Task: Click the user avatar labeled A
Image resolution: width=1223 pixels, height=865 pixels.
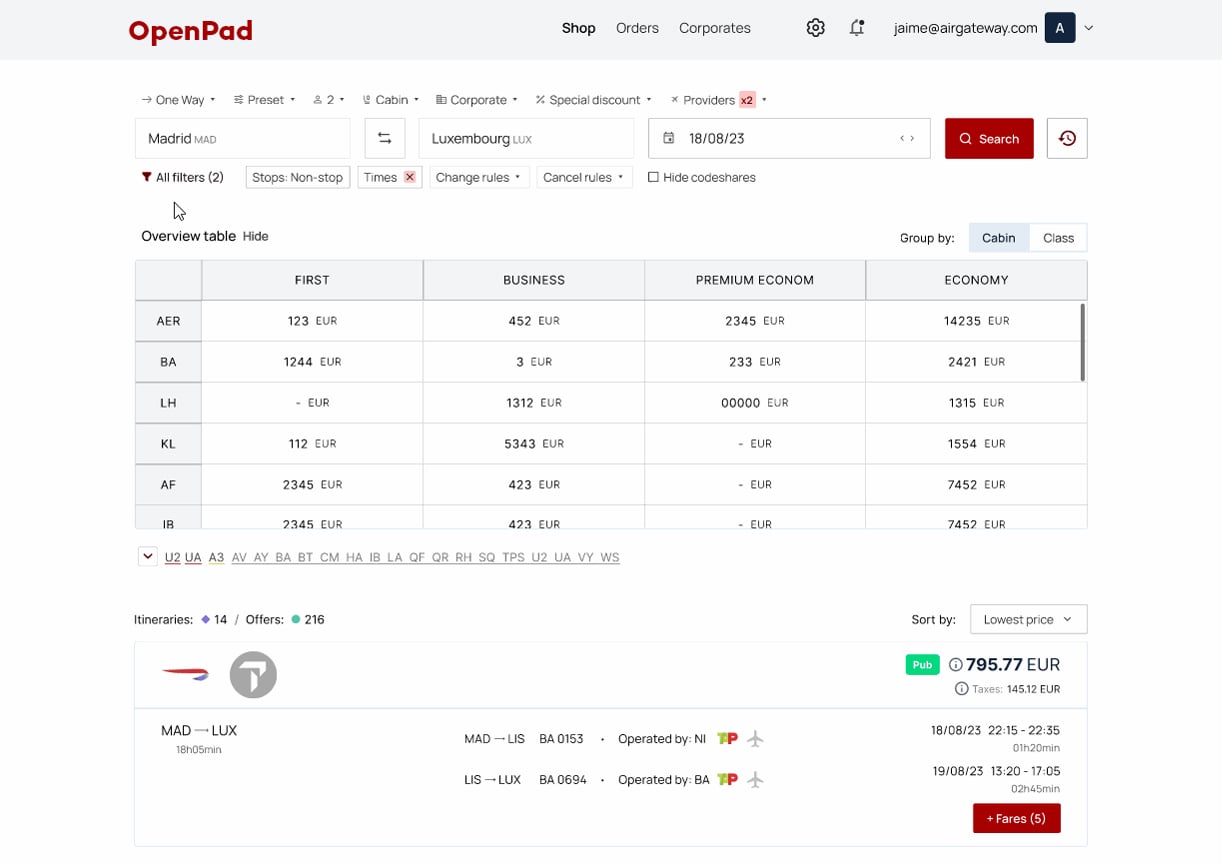Action: point(1060,28)
